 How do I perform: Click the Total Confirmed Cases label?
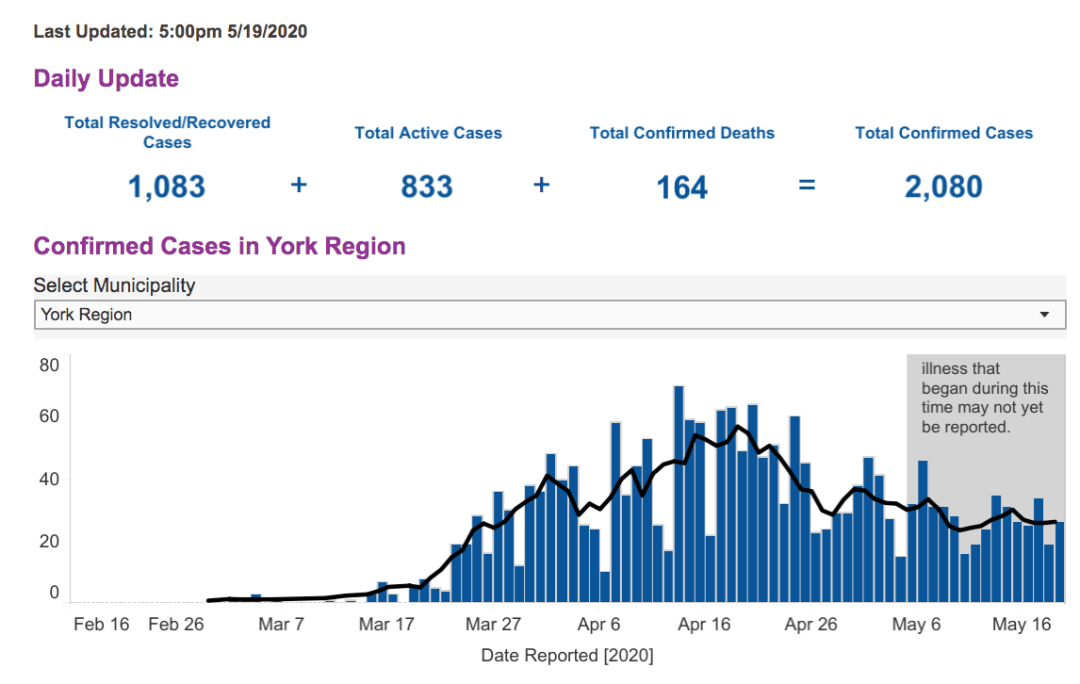click(x=944, y=133)
